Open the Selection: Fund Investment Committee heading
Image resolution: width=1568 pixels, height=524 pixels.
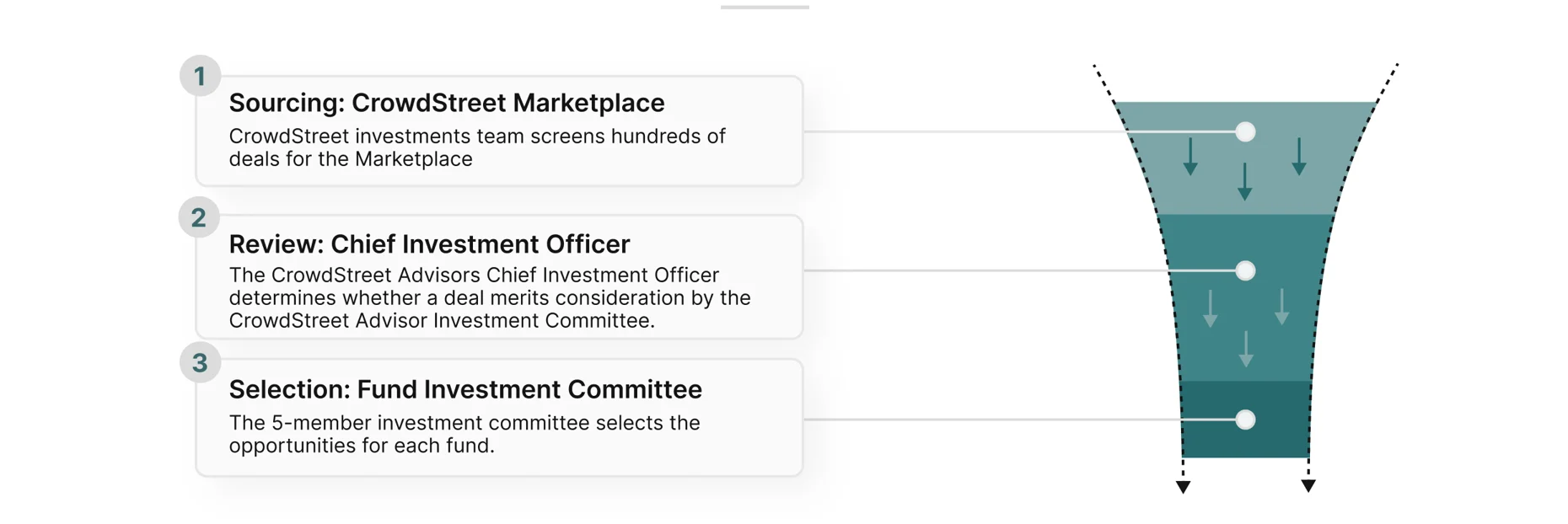(x=465, y=389)
